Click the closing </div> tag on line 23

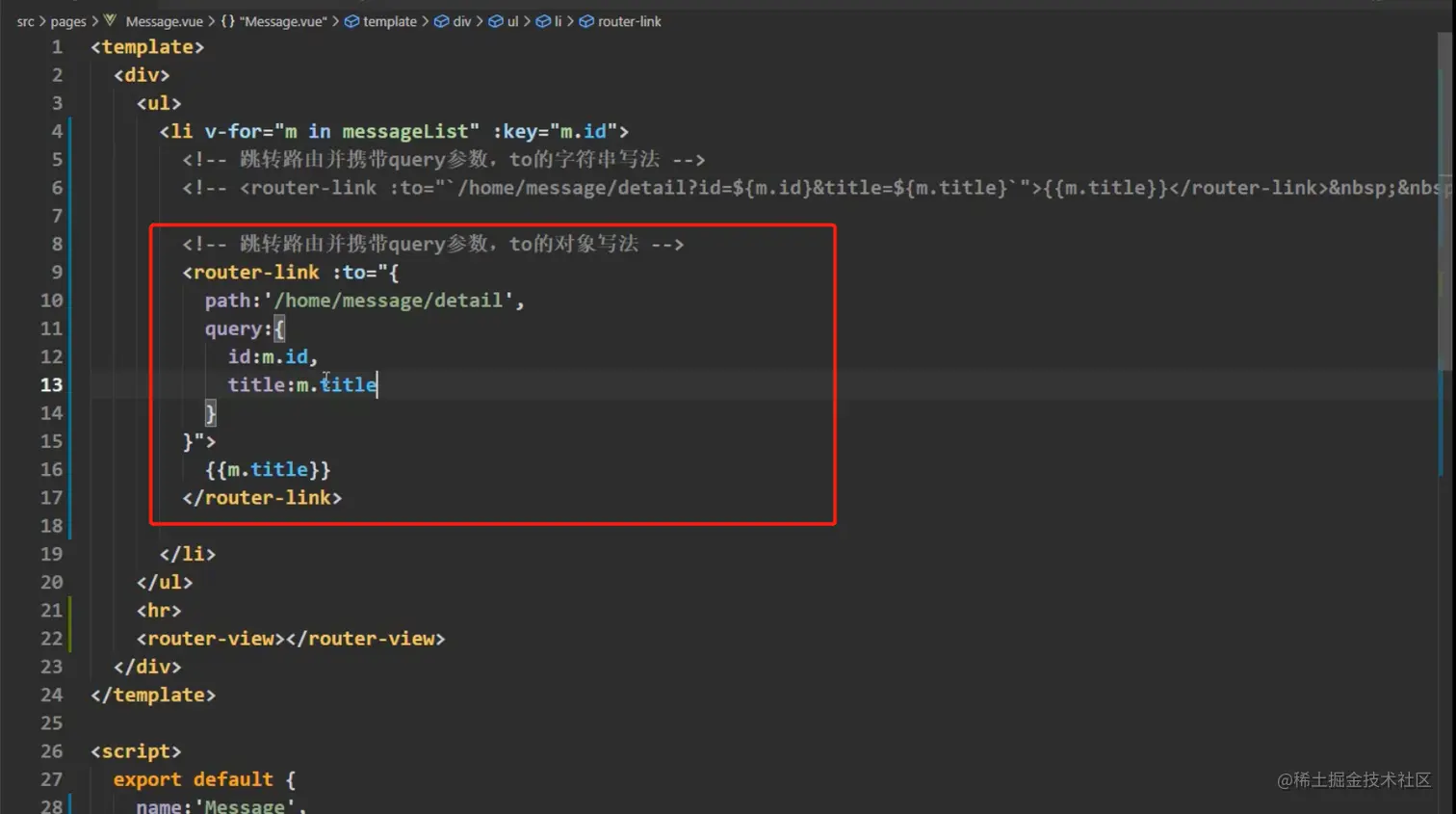coord(147,667)
